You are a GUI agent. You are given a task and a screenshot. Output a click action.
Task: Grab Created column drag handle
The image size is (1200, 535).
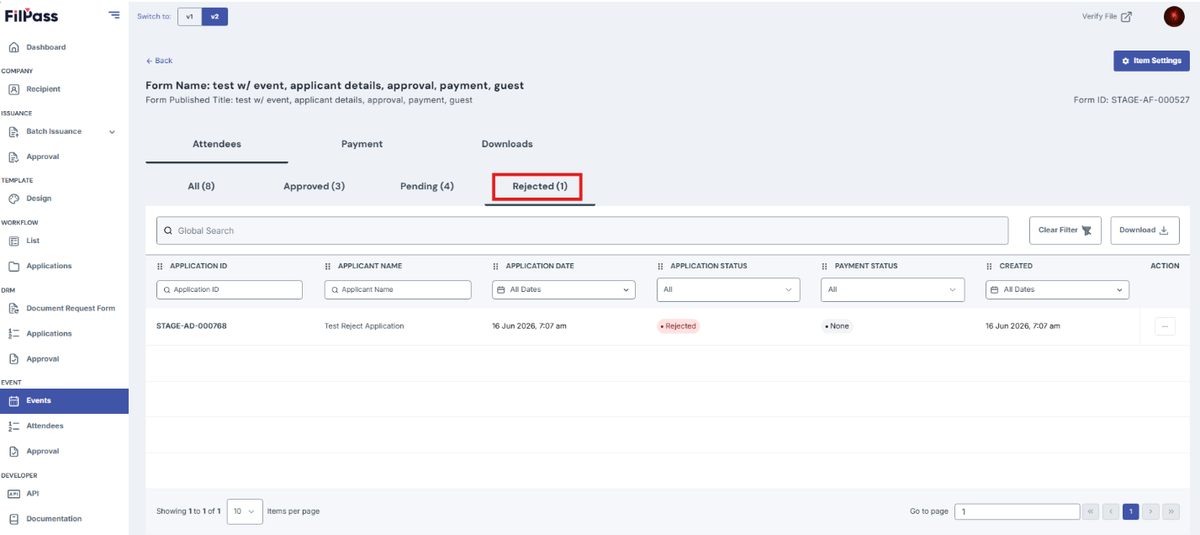[x=990, y=266]
